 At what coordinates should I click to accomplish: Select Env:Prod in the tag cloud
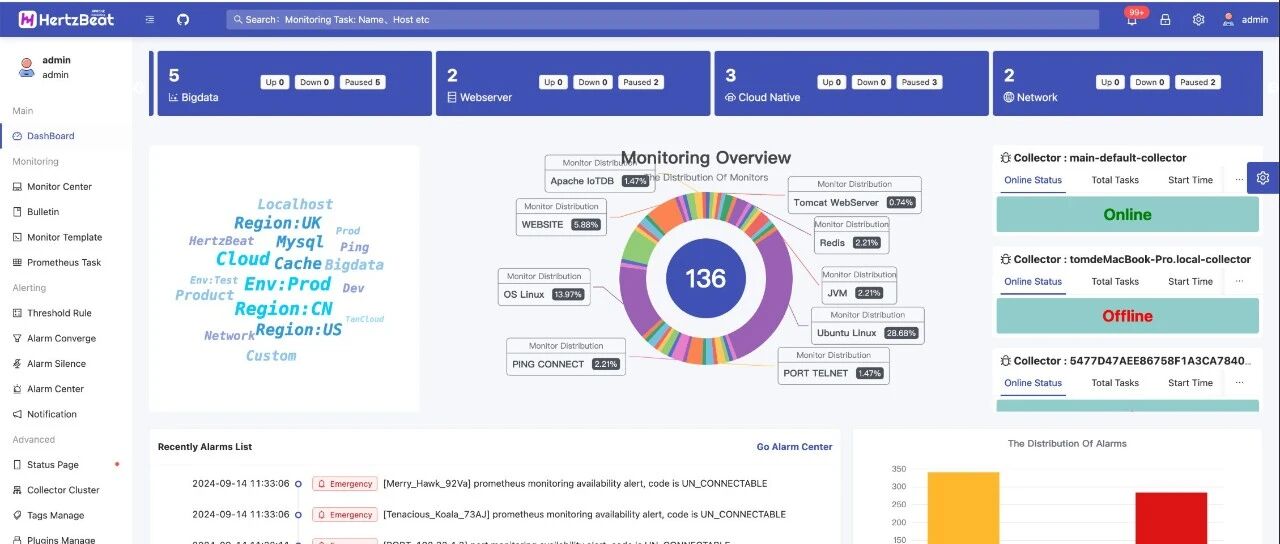(x=287, y=284)
